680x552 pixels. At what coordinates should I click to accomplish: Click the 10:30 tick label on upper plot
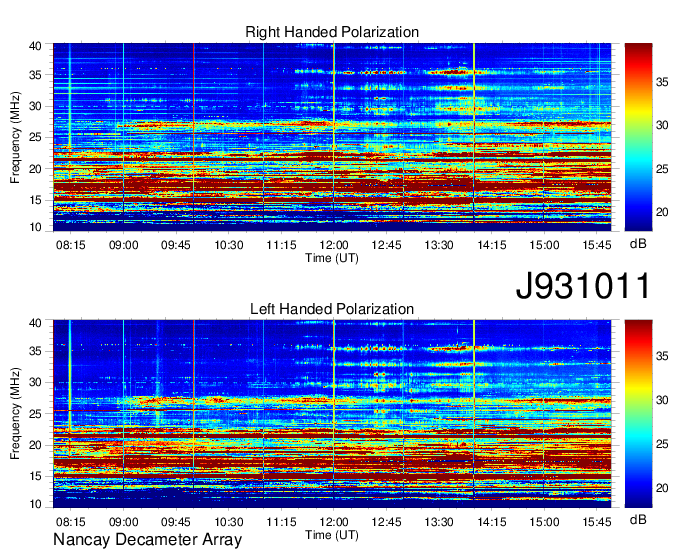pyautogui.click(x=229, y=245)
